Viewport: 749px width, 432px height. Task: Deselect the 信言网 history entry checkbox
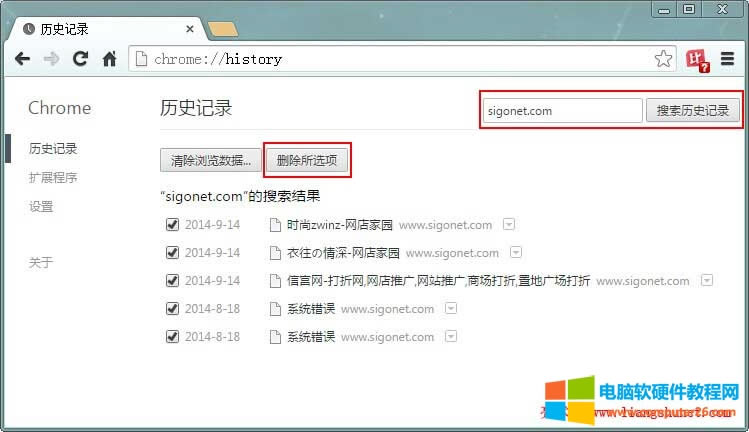tap(172, 281)
